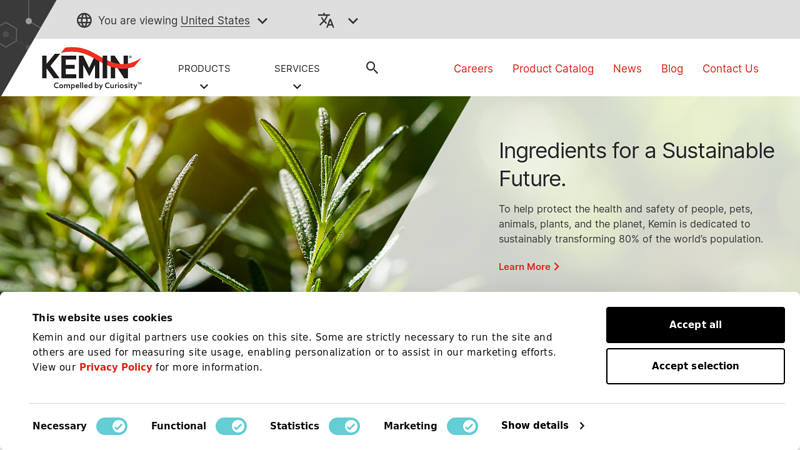Open the site search magnifier icon

click(372, 68)
